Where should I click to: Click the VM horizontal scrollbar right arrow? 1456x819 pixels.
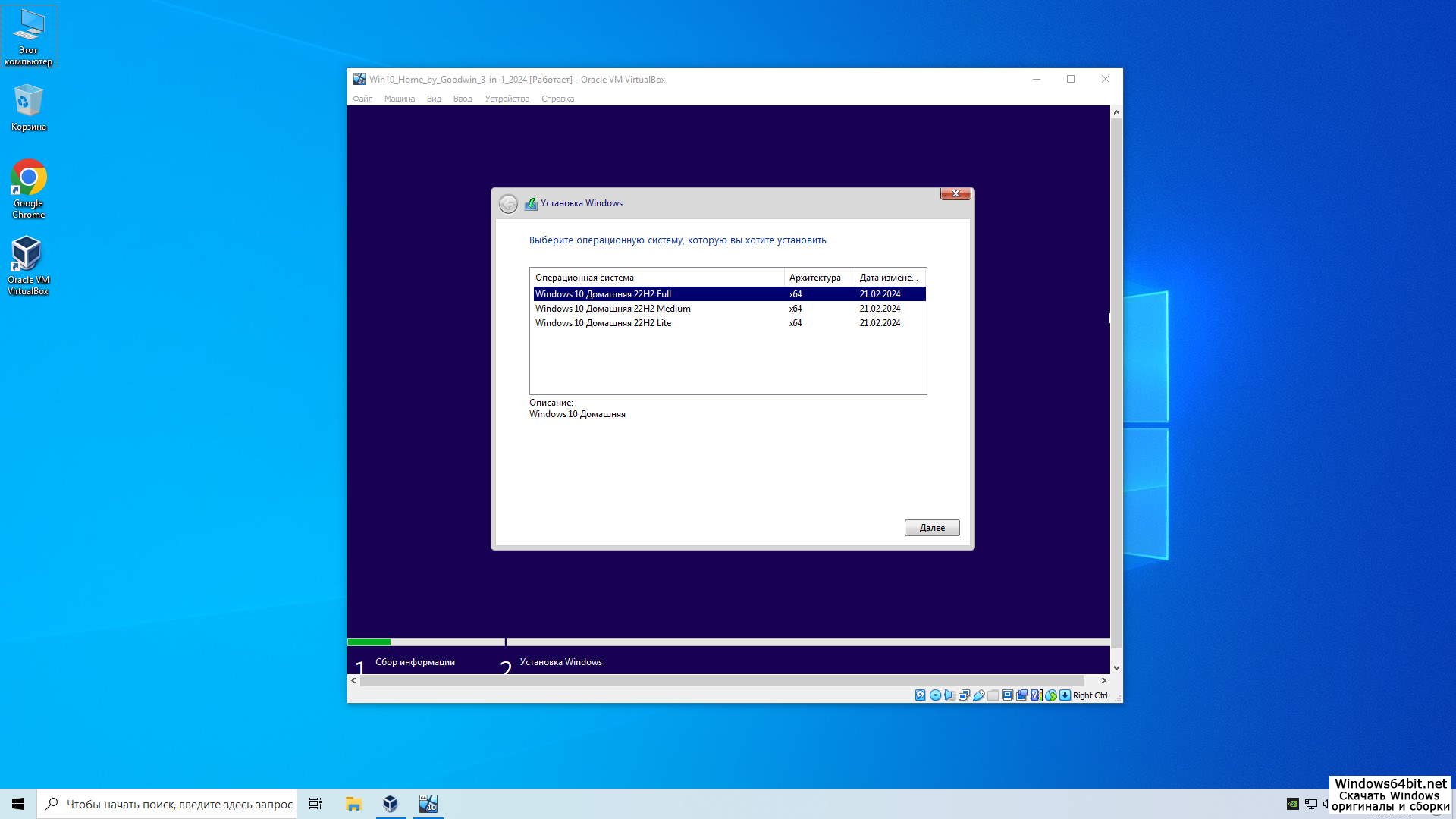(1104, 681)
